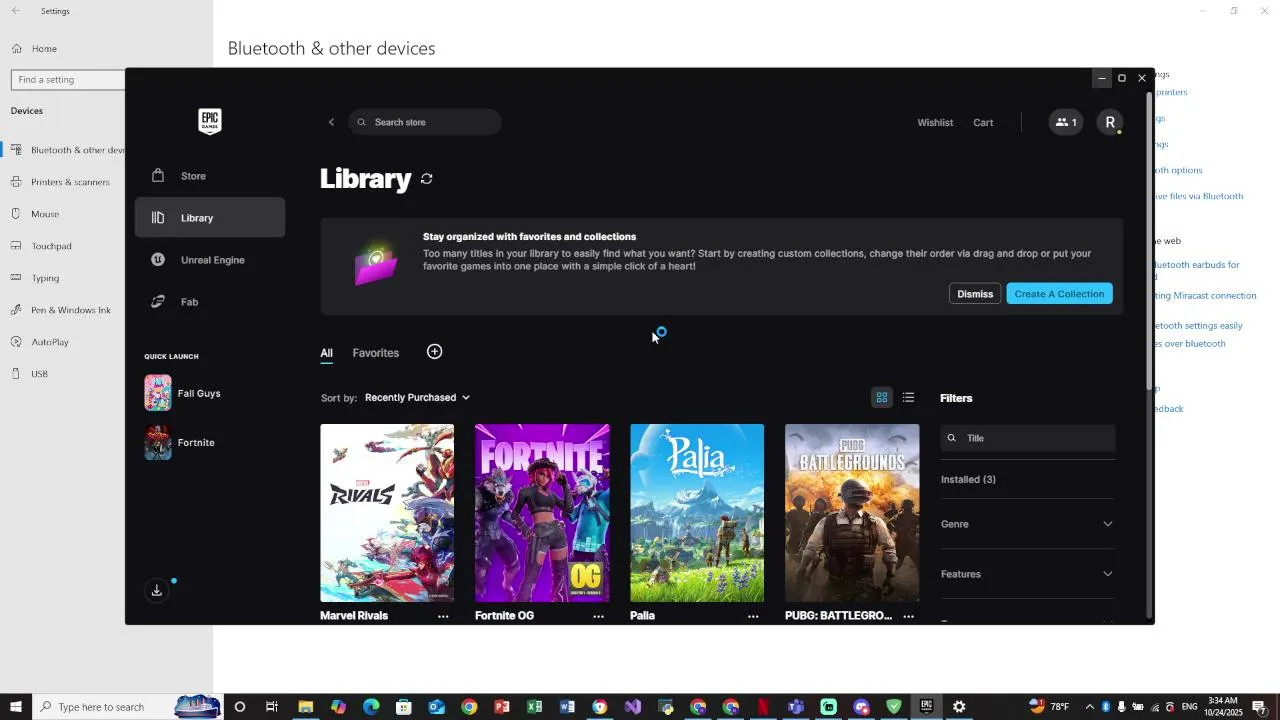Open the Fortnite OG cover art
Screen dimensions: 1280x720
tap(542, 513)
